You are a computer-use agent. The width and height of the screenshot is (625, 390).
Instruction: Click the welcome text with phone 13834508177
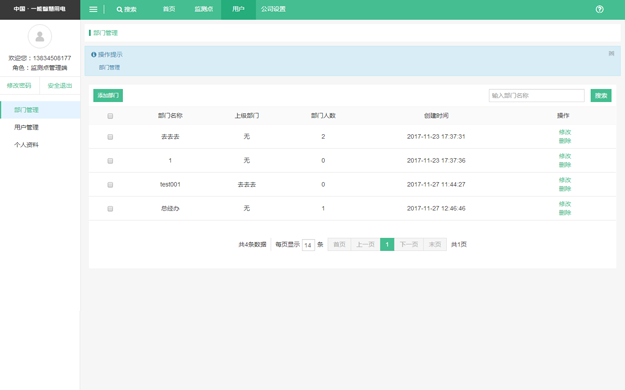click(40, 58)
